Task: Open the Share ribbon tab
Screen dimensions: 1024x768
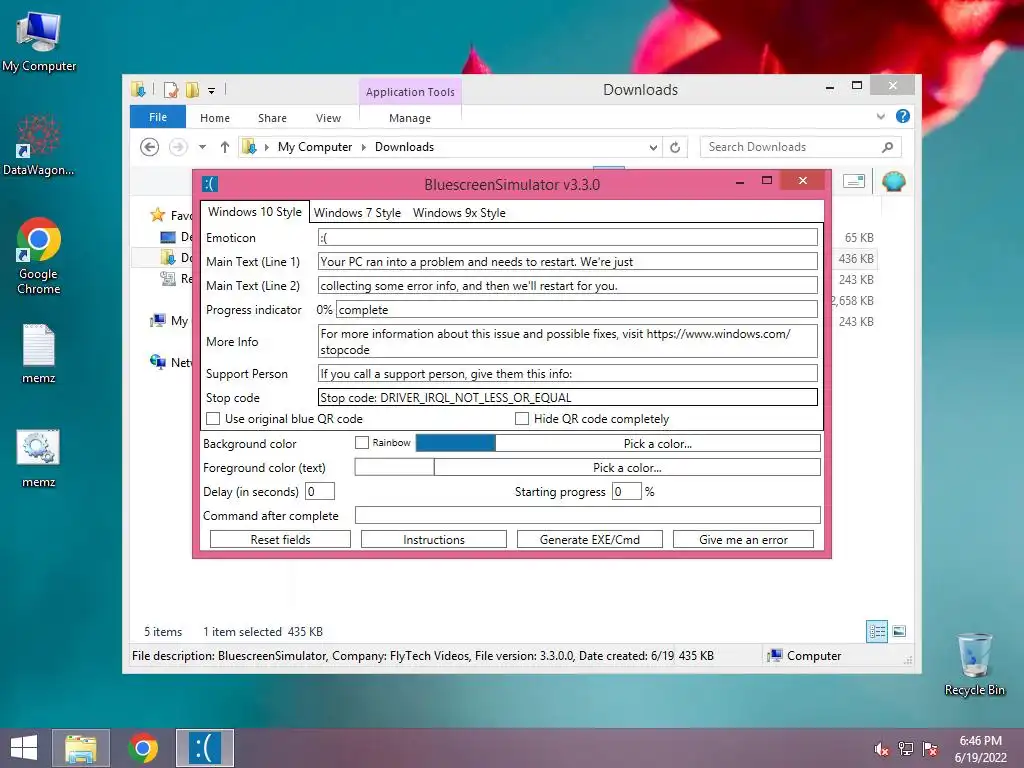Action: 272,118
